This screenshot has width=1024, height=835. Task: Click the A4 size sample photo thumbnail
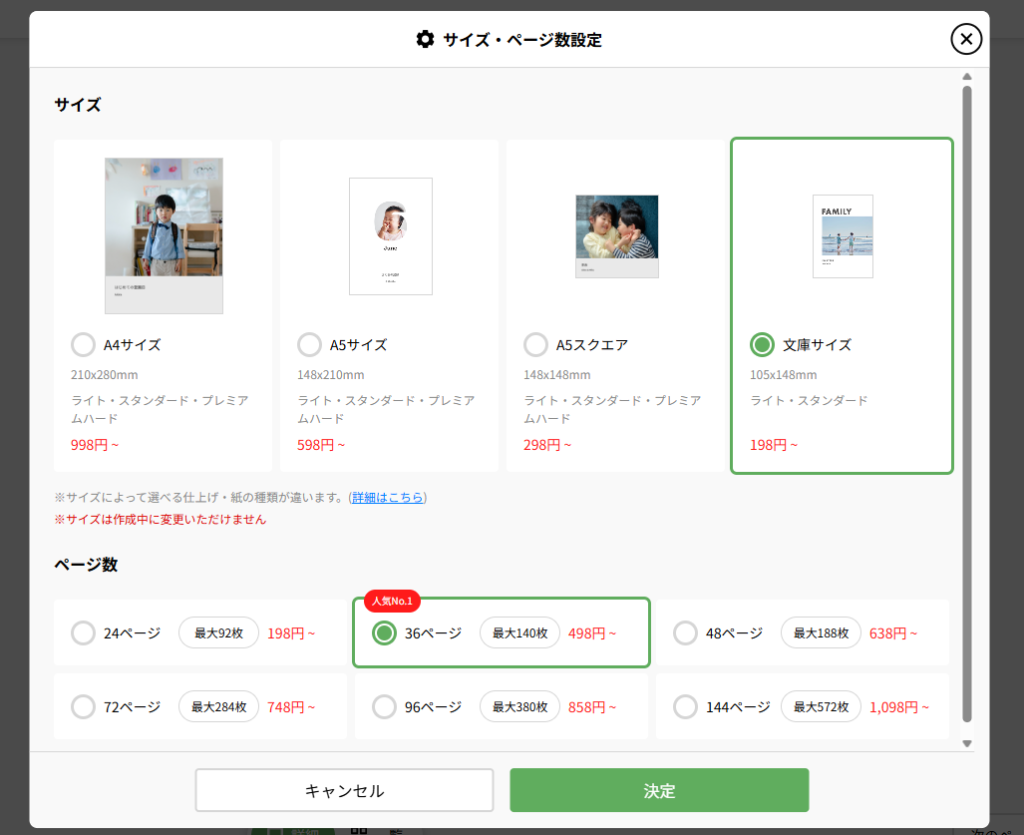164,235
